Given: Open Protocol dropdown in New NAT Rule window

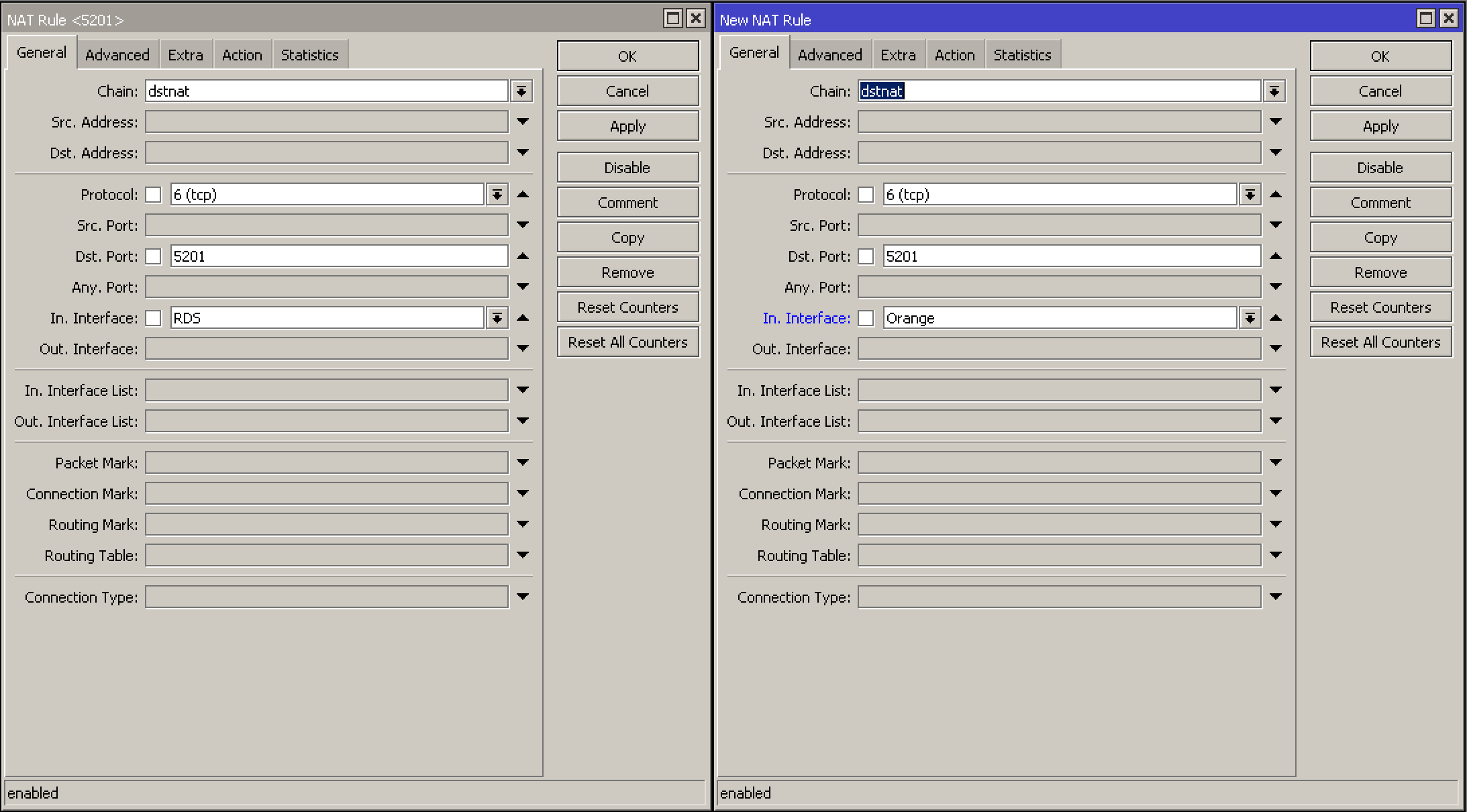Looking at the screenshot, I should coord(1250,195).
